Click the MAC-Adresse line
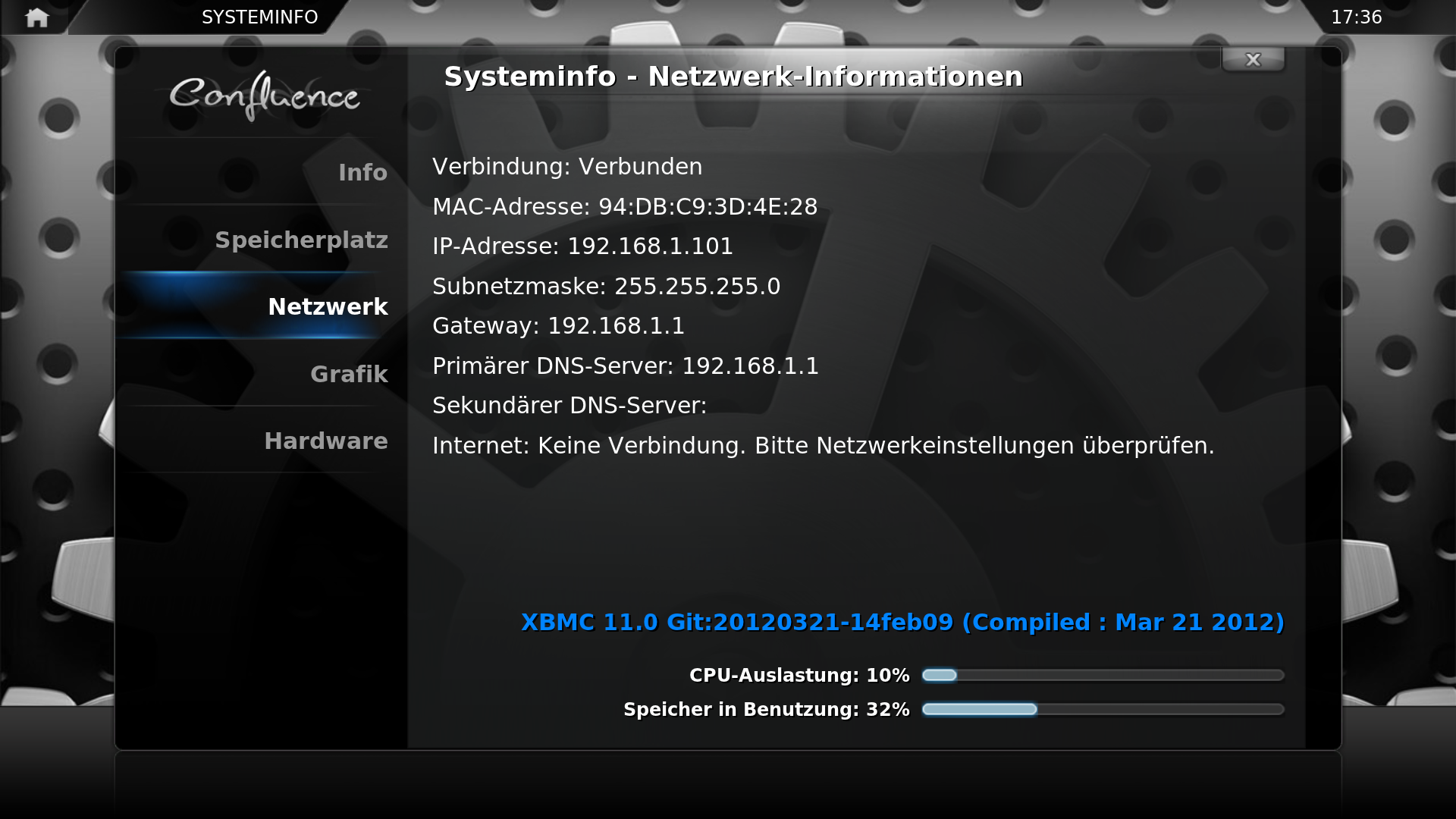This screenshot has height=819, width=1456. pos(625,207)
